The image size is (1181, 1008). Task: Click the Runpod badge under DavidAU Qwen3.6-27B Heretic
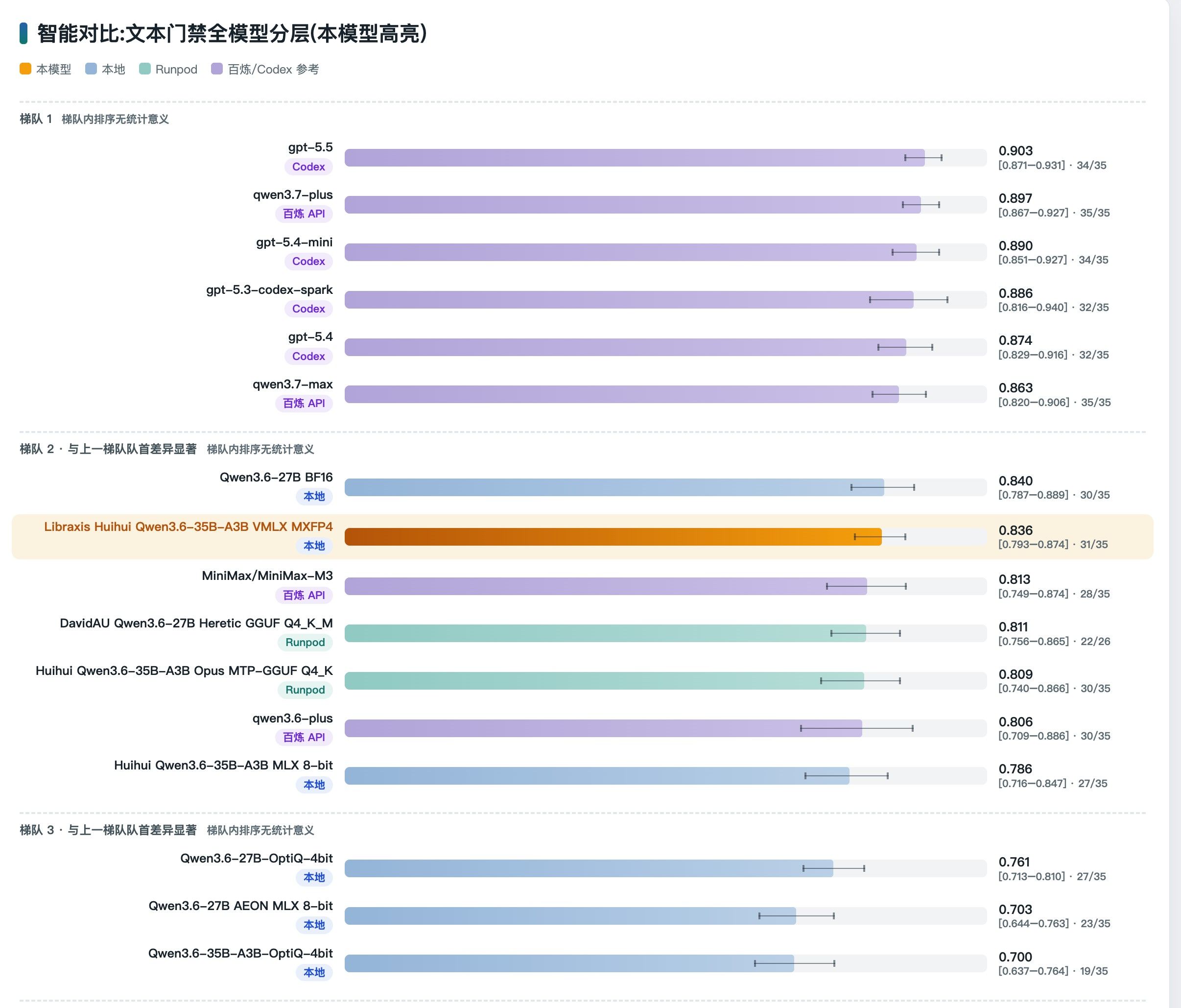pos(305,643)
